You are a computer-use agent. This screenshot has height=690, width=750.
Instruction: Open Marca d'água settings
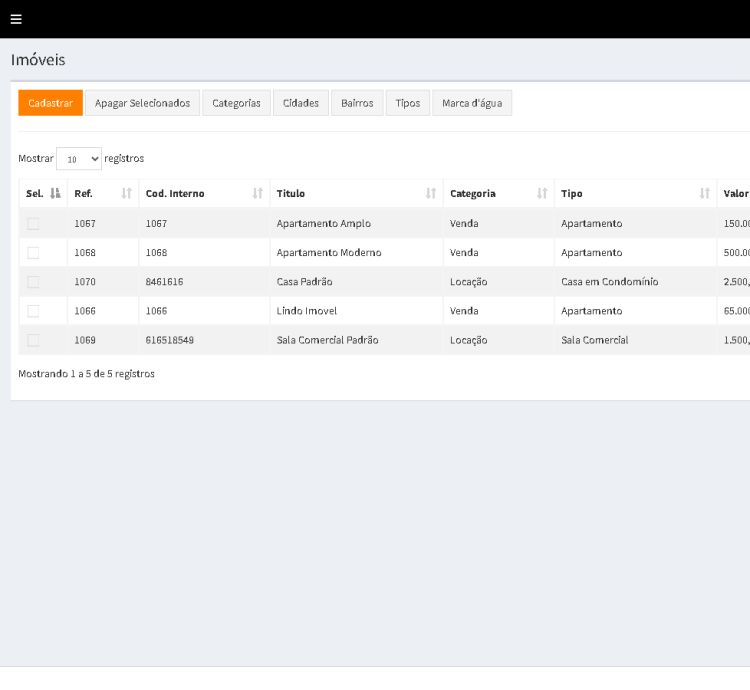click(472, 103)
